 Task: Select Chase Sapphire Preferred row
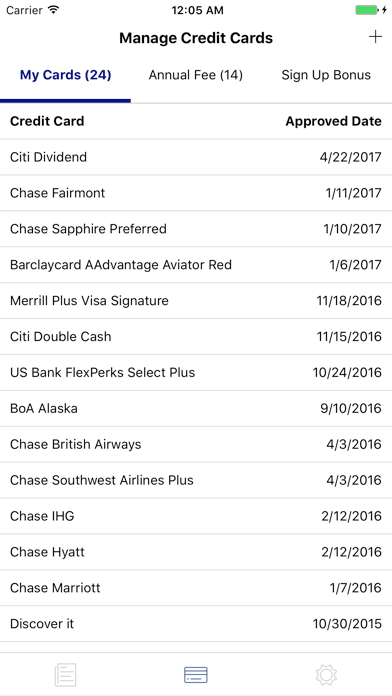click(x=196, y=229)
